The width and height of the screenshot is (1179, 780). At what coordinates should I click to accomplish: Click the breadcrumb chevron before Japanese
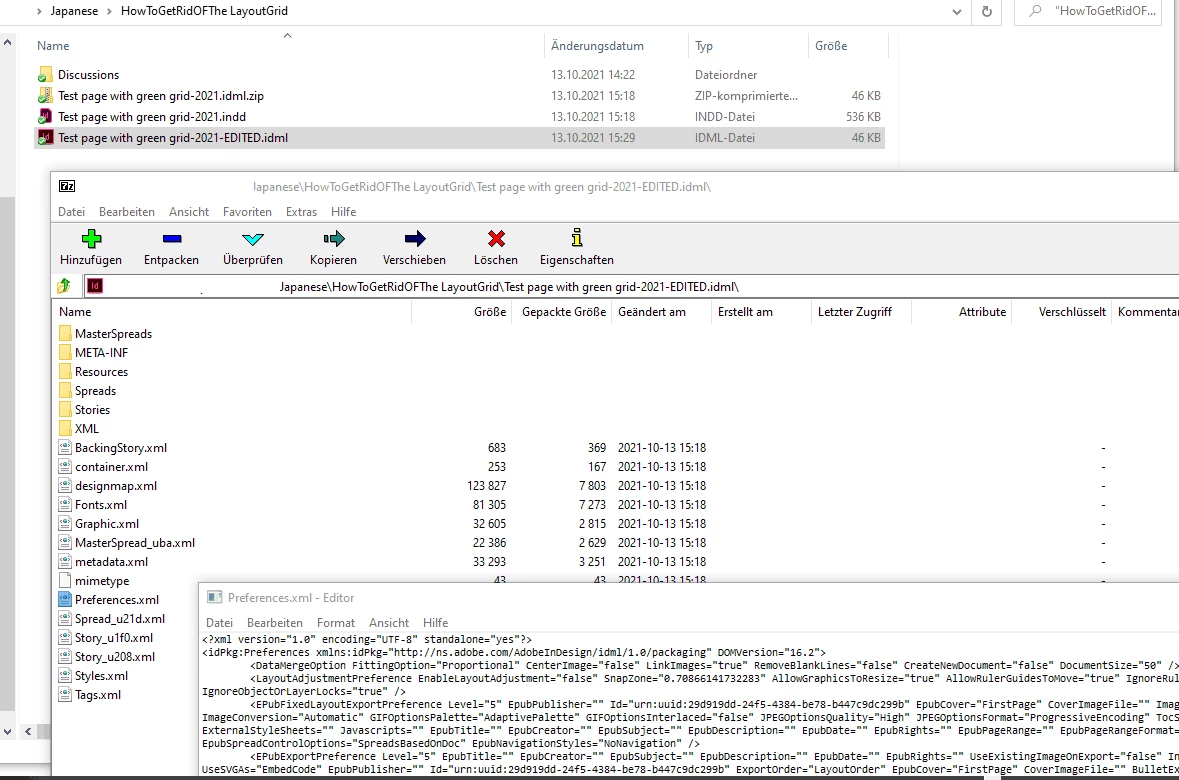pos(39,11)
